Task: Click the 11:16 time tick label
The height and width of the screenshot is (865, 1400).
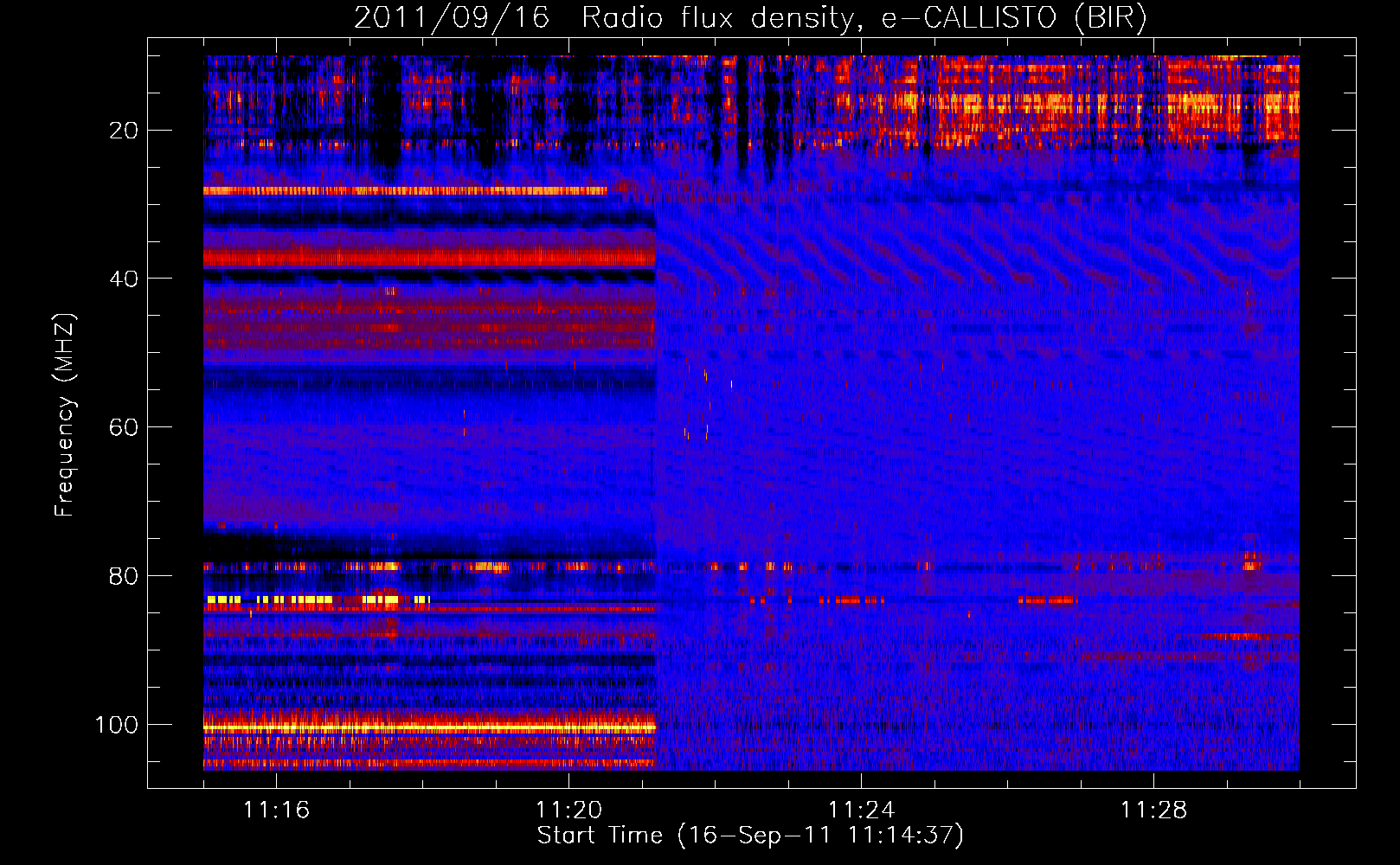Action: [x=276, y=810]
